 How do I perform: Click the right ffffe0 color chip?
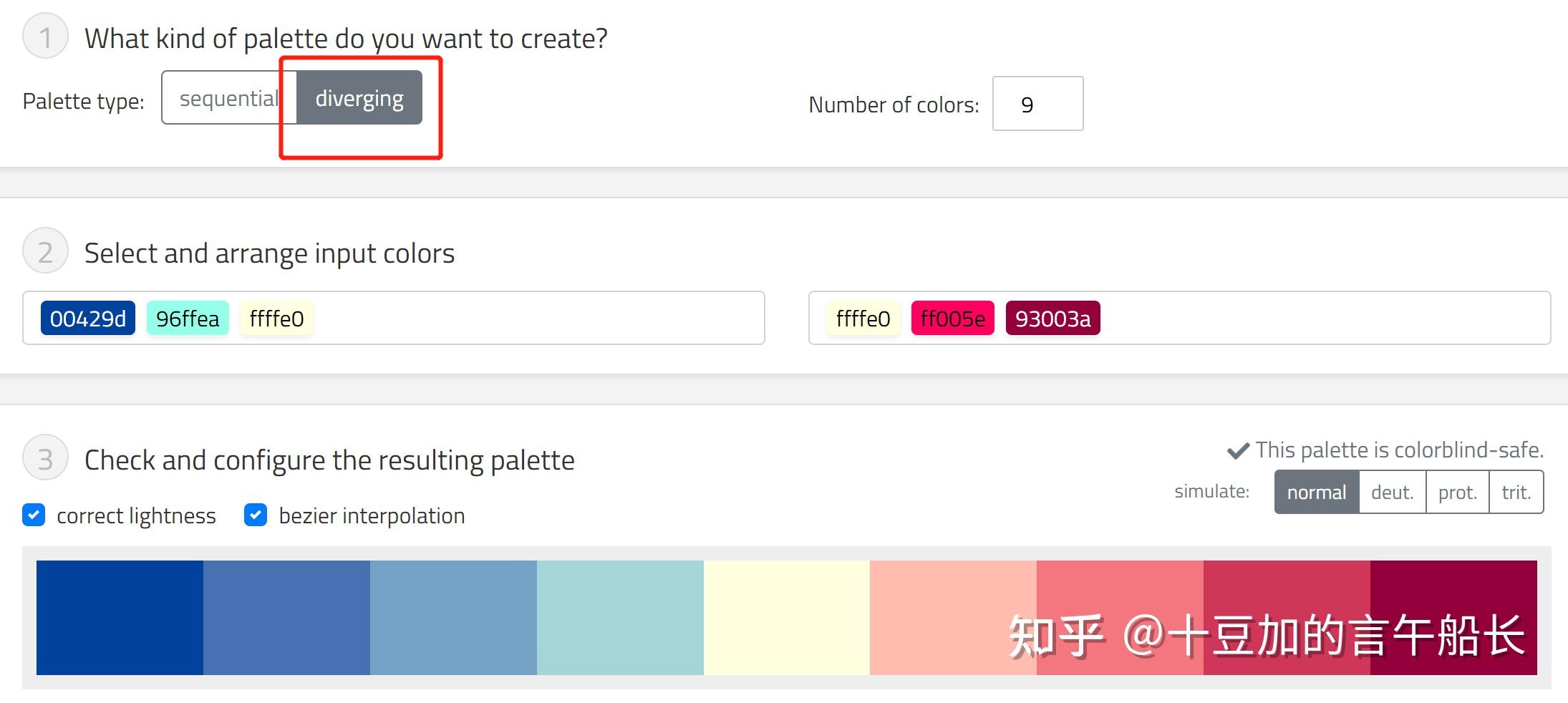863,319
